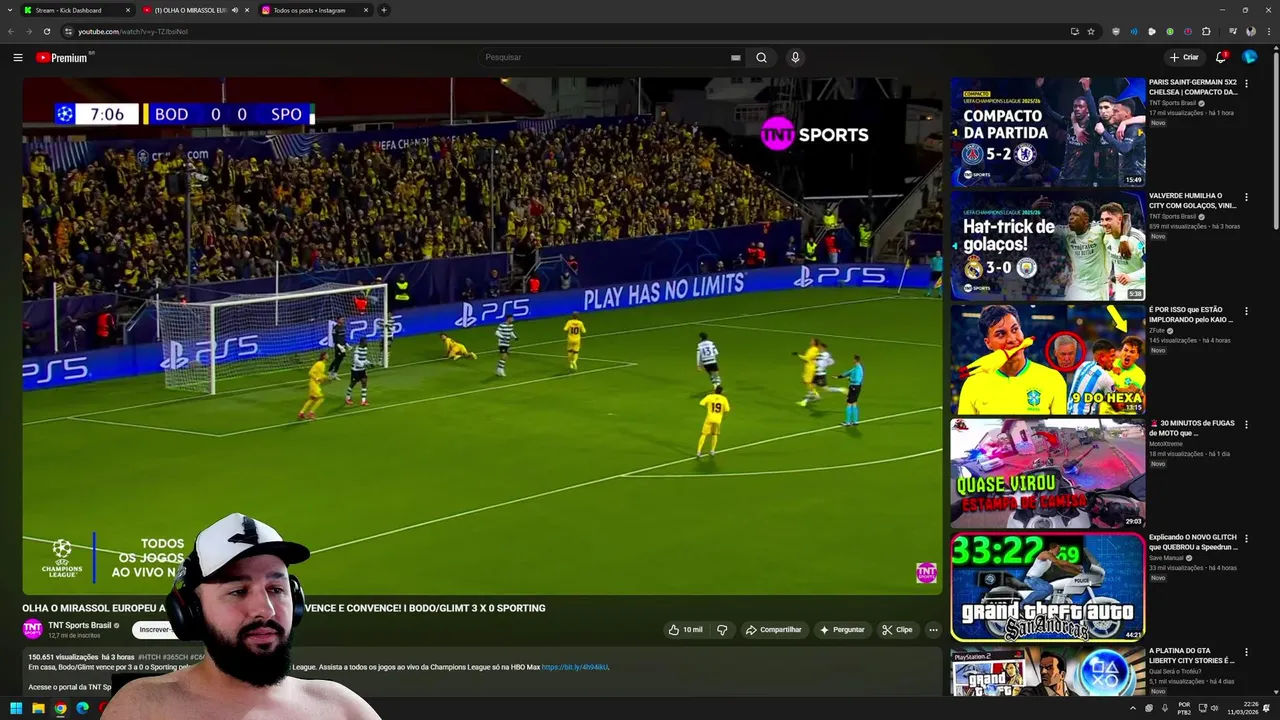Open 9 DO HEXA thumbnail video
This screenshot has width=1280, height=720.
pos(1047,360)
